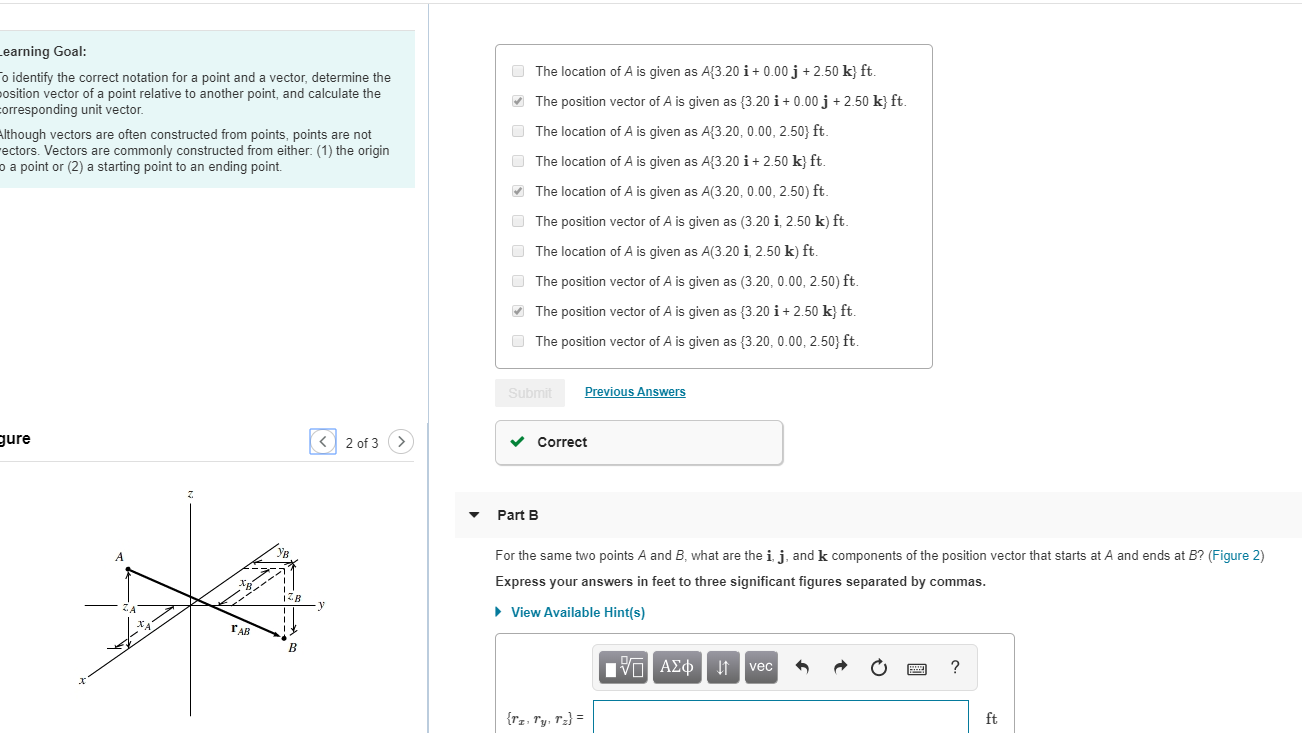Check the option 'The location of A is given as A{3.20 i + 0.00 j + 2.50 k} ft'
The height and width of the screenshot is (733, 1302).
pyautogui.click(x=517, y=71)
